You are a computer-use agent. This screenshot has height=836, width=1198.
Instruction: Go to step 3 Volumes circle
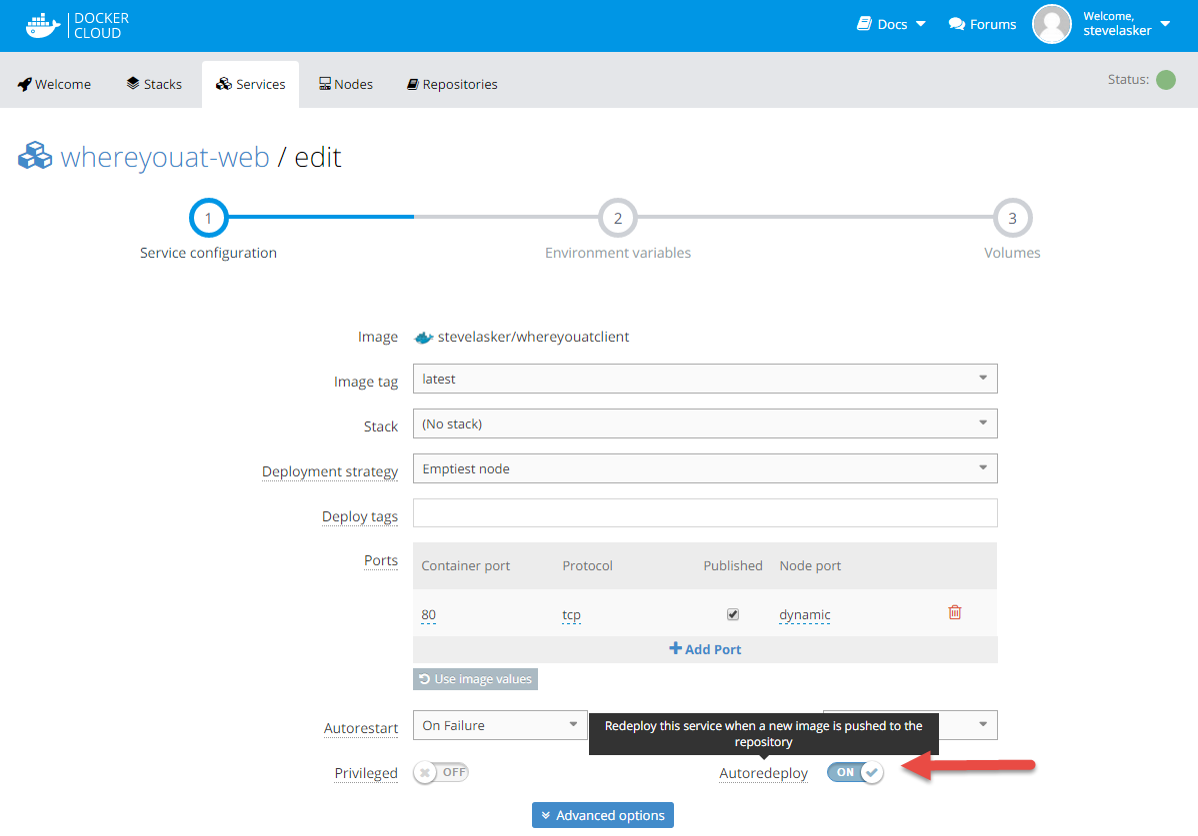(1012, 218)
